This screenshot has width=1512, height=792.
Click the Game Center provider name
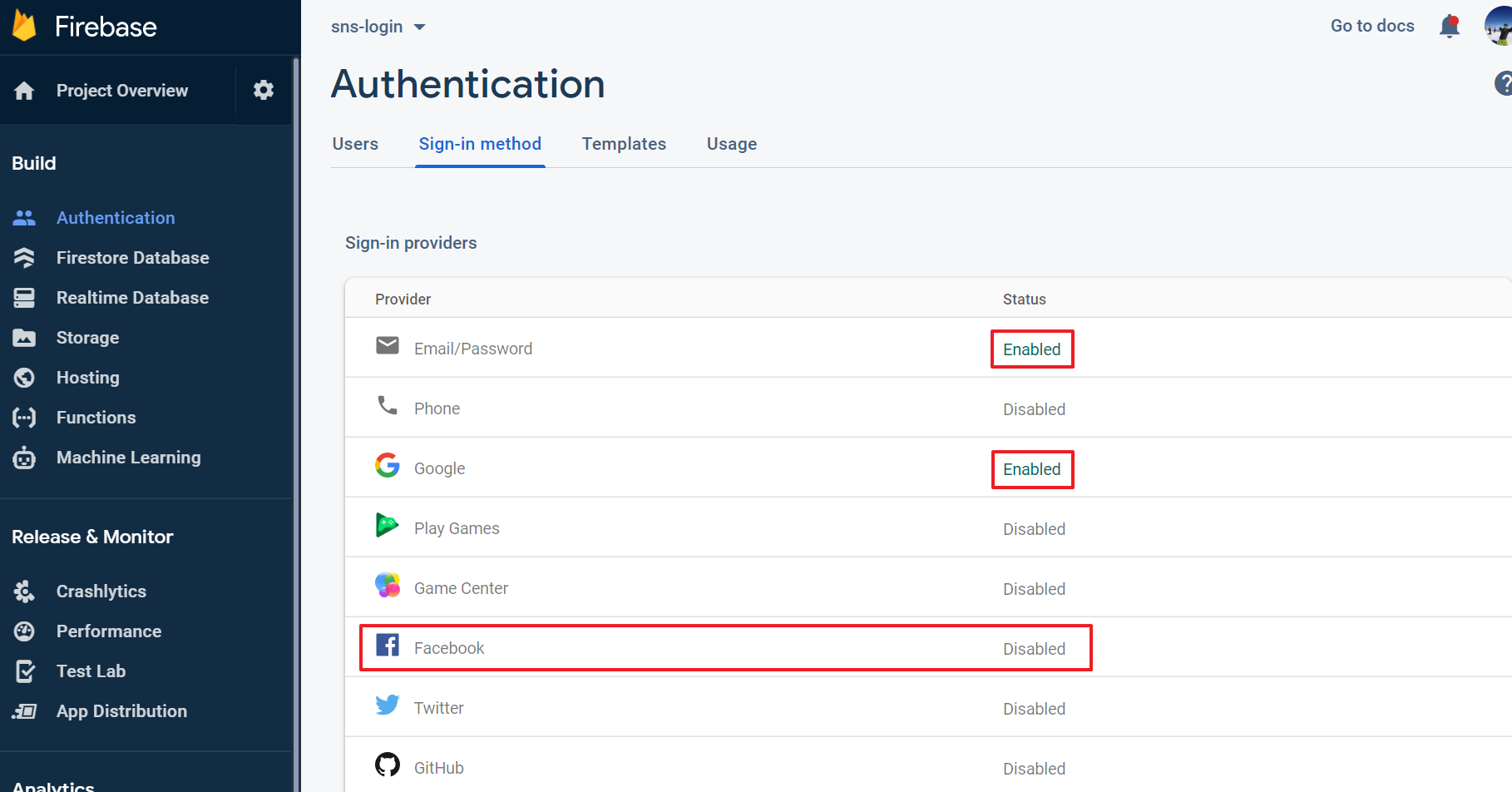click(x=461, y=588)
